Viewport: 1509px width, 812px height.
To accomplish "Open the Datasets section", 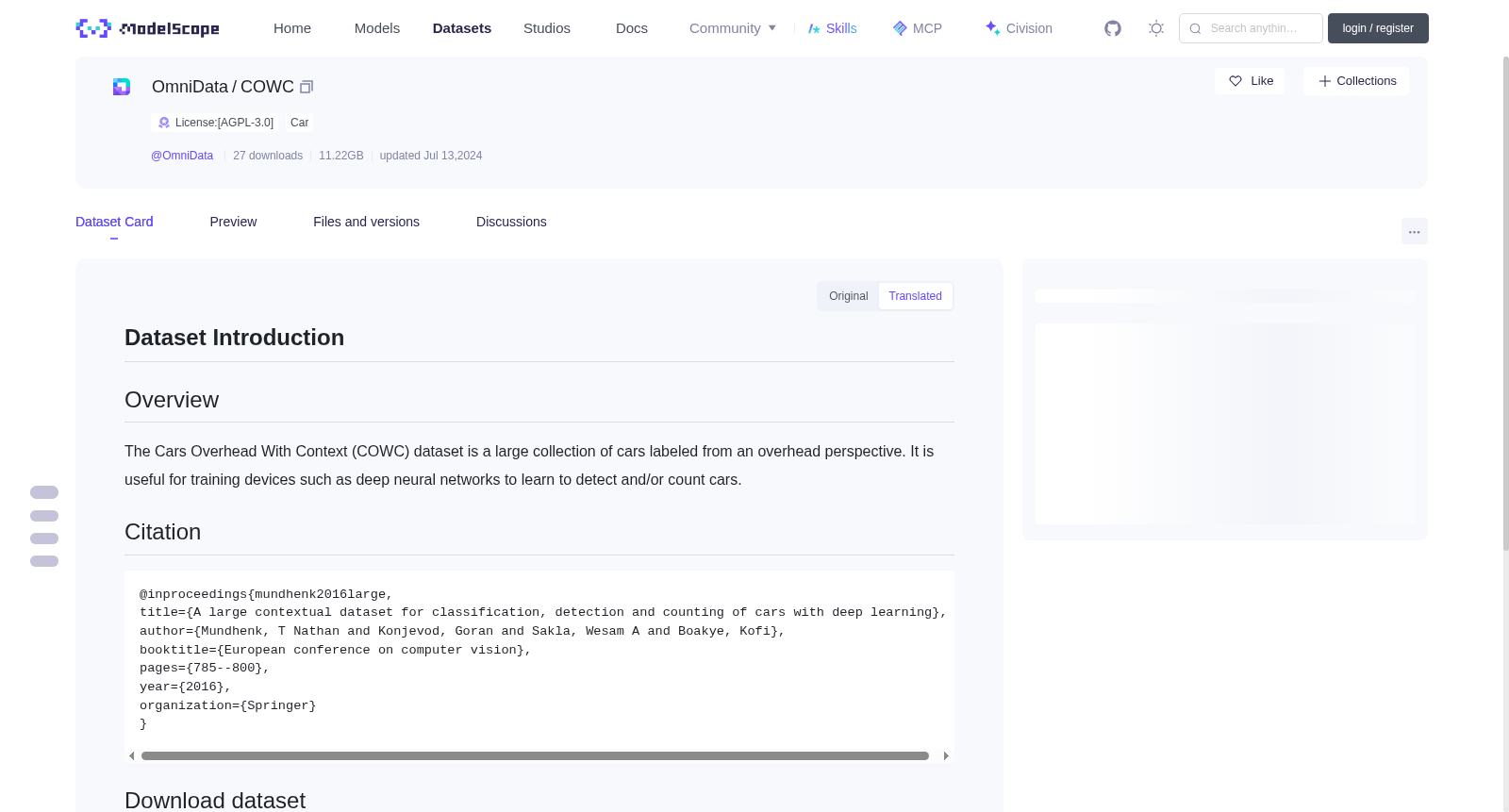I will point(462,28).
